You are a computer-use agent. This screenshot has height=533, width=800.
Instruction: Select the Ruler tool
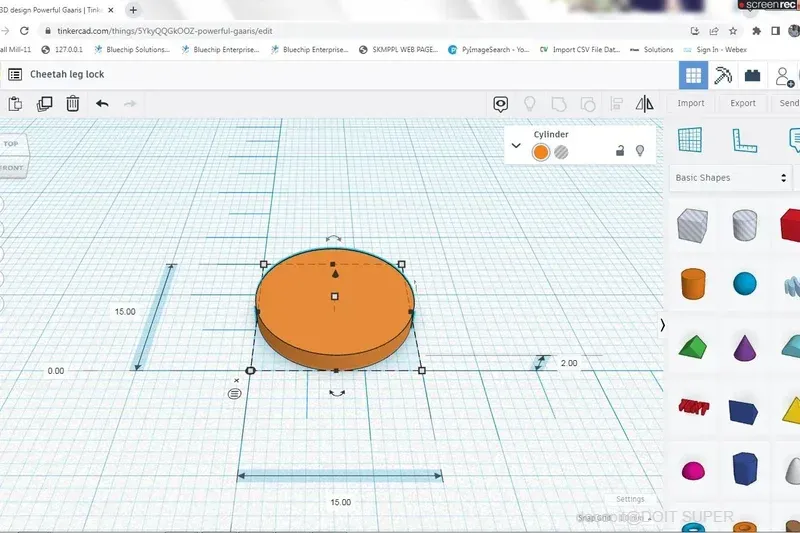coord(744,141)
